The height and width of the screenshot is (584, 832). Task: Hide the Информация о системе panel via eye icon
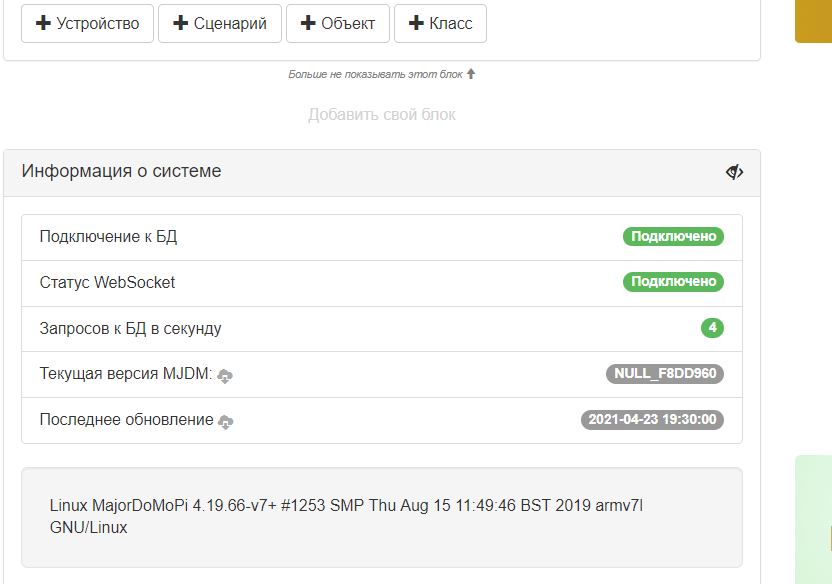(734, 172)
